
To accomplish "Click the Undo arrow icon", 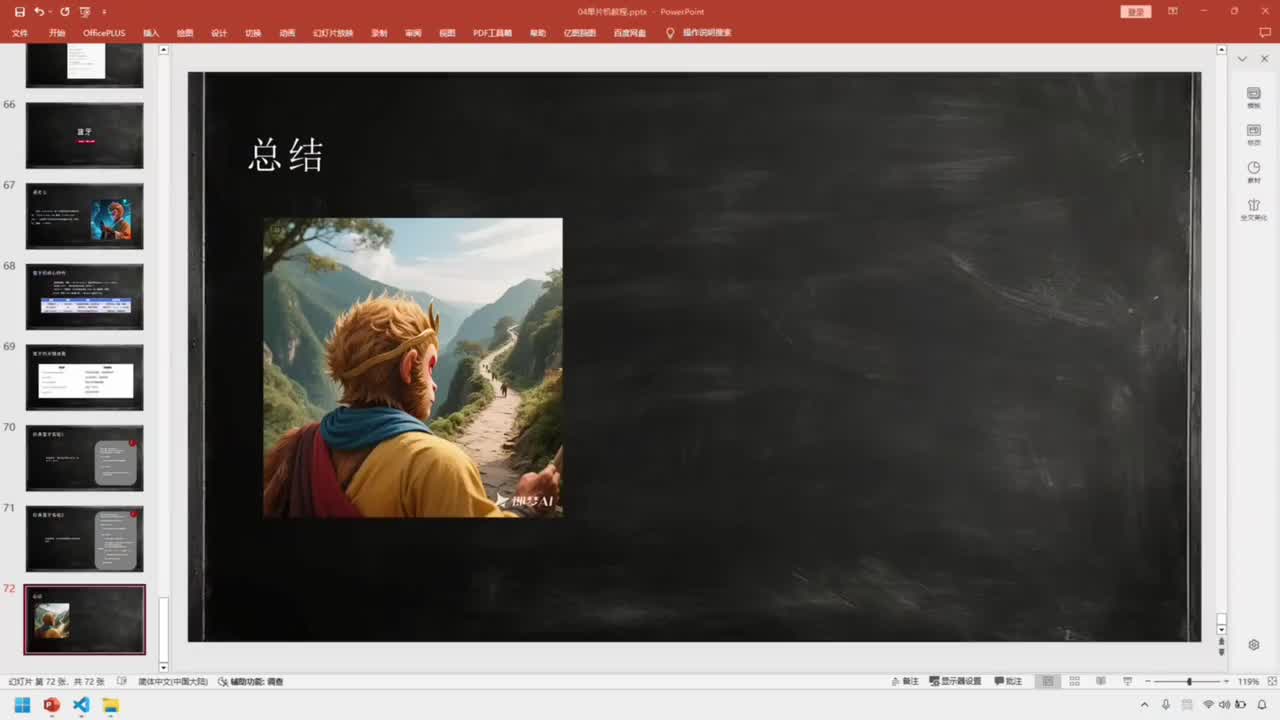I will point(38,11).
